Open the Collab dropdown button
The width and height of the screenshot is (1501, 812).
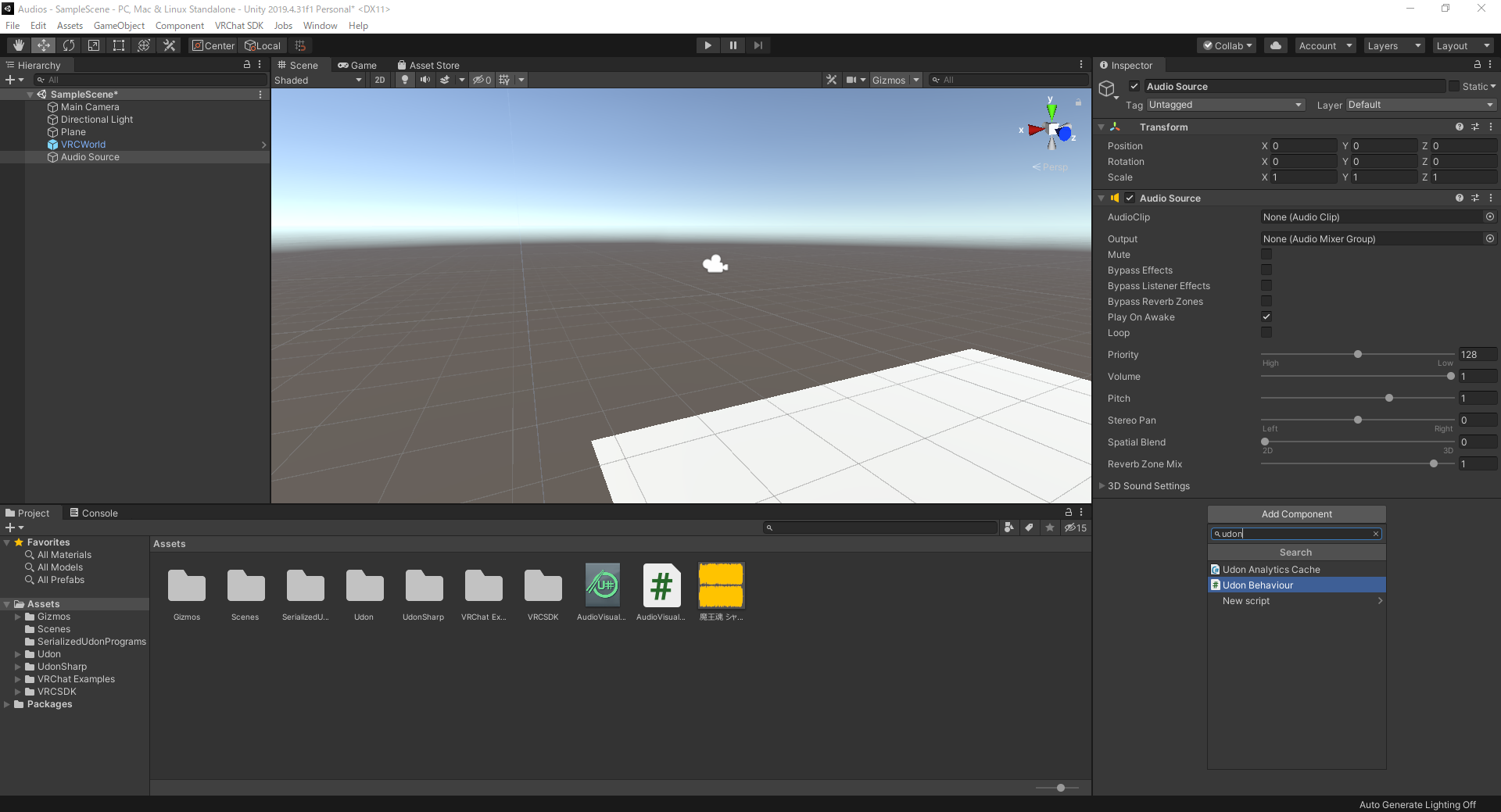click(x=1227, y=45)
